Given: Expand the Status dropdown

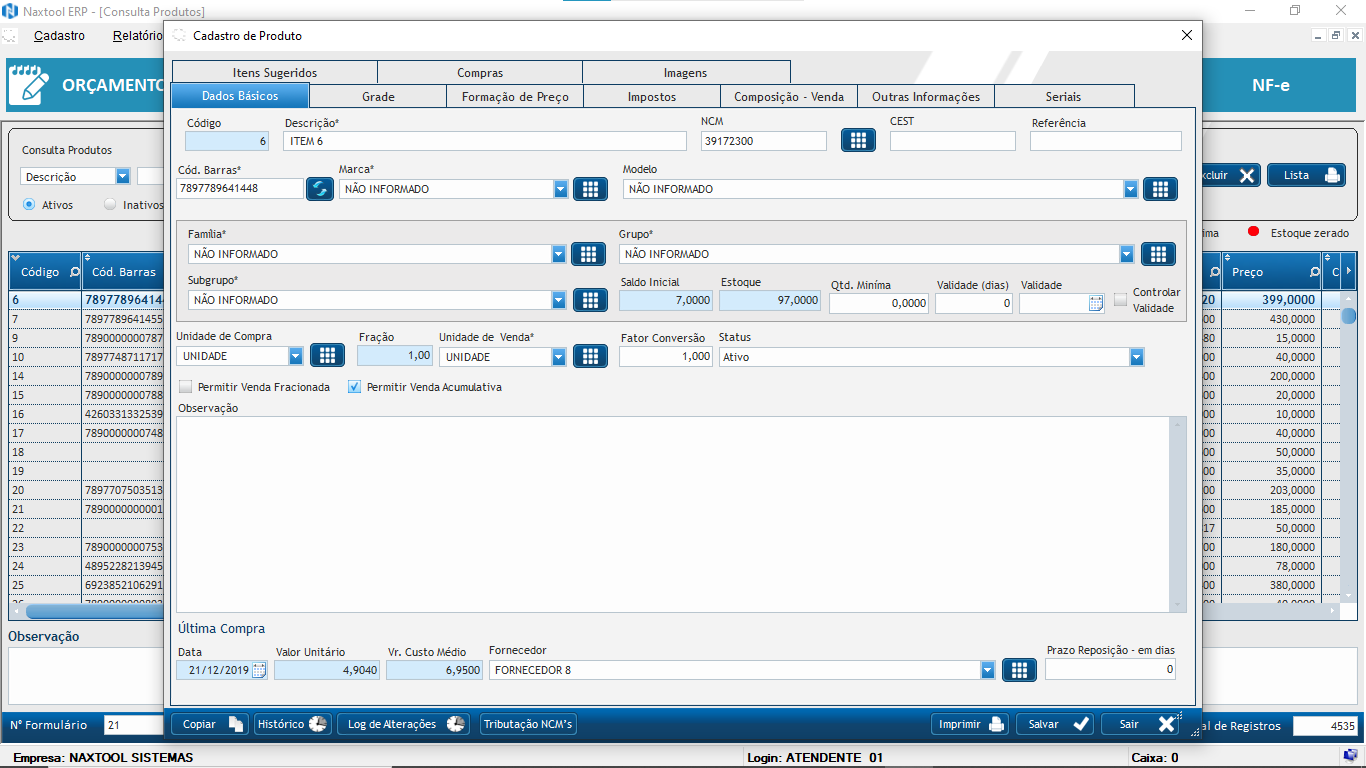Looking at the screenshot, I should pyautogui.click(x=1136, y=357).
